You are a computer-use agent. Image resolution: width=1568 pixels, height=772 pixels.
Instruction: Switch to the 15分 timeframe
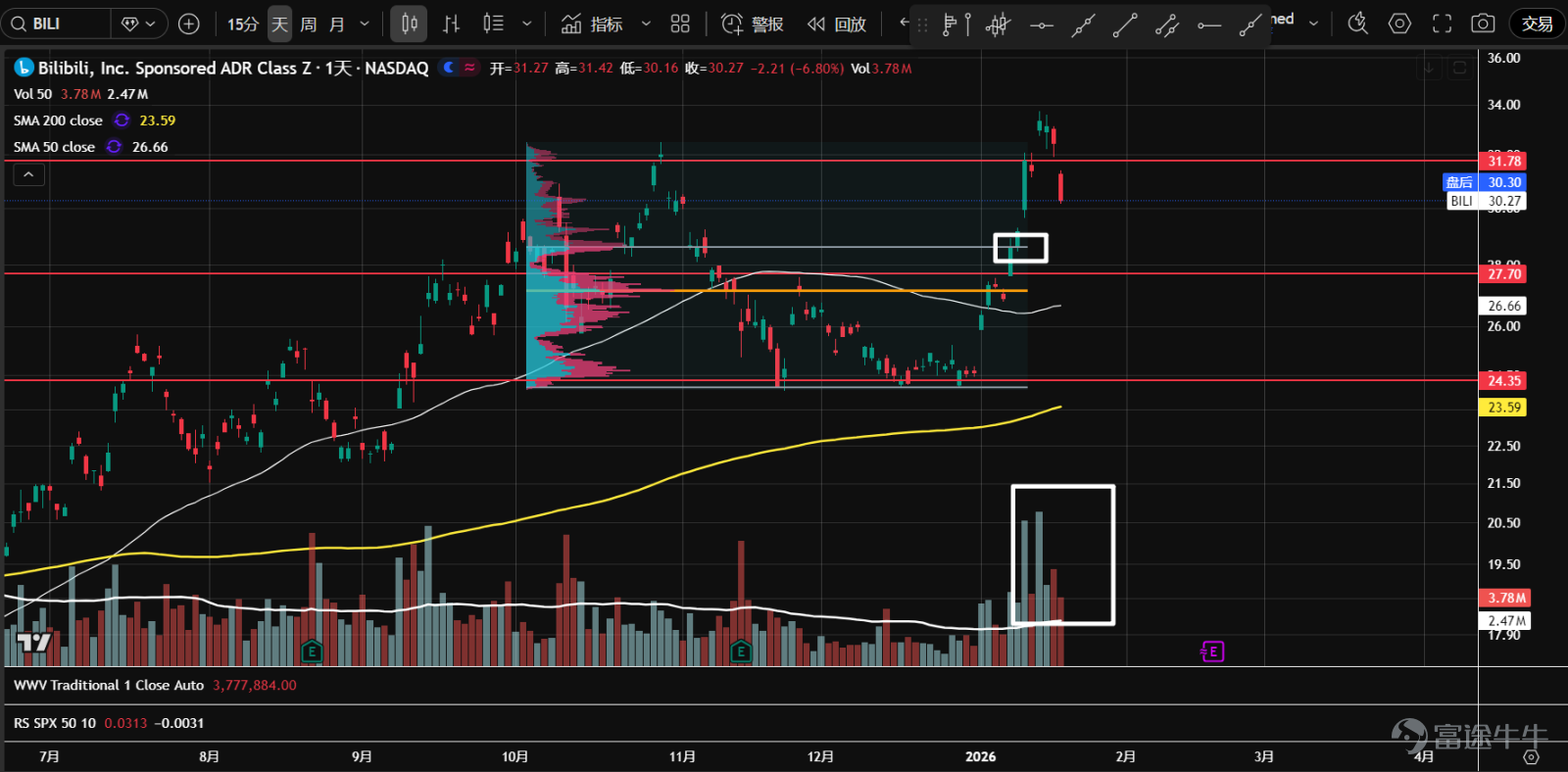tap(242, 24)
